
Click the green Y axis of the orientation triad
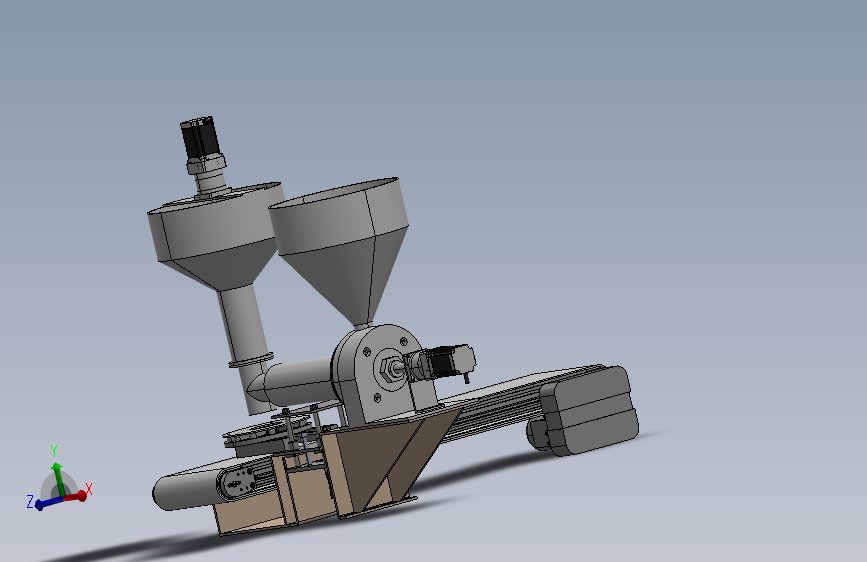(57, 479)
